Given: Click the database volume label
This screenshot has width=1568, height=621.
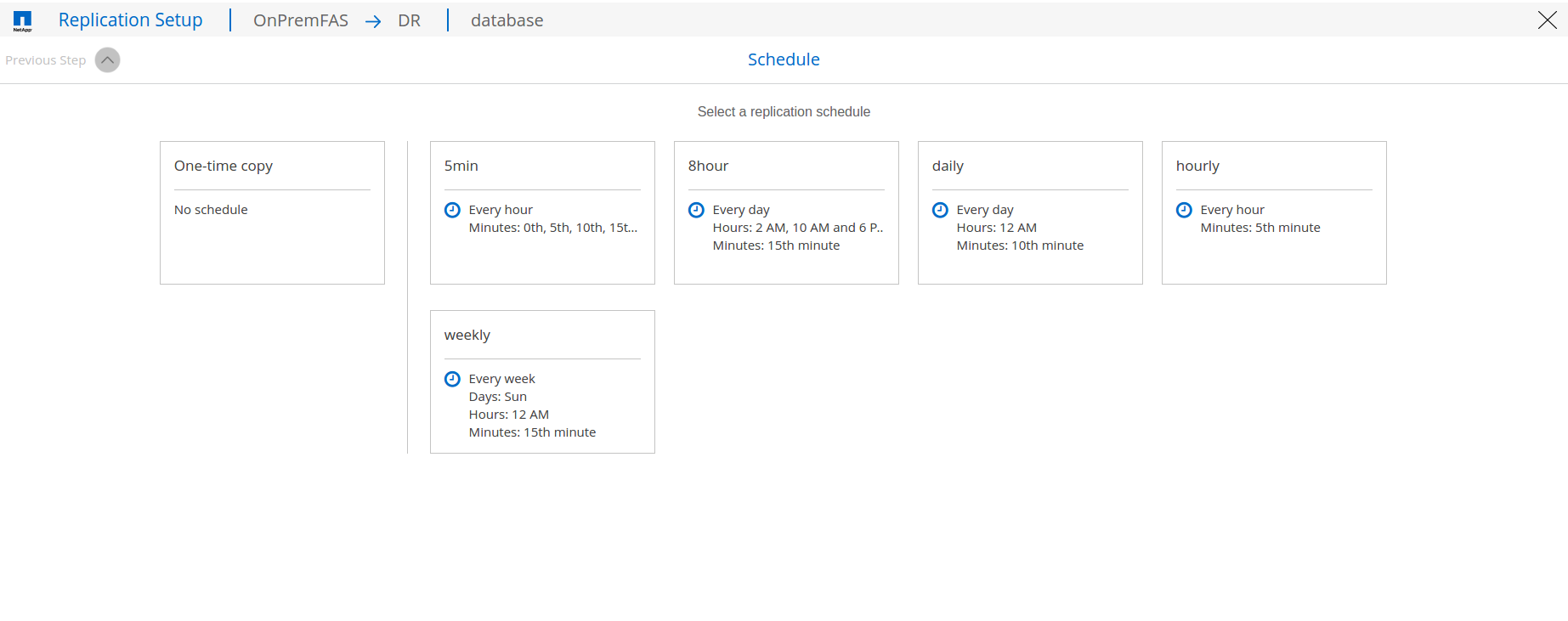Looking at the screenshot, I should pos(507,20).
